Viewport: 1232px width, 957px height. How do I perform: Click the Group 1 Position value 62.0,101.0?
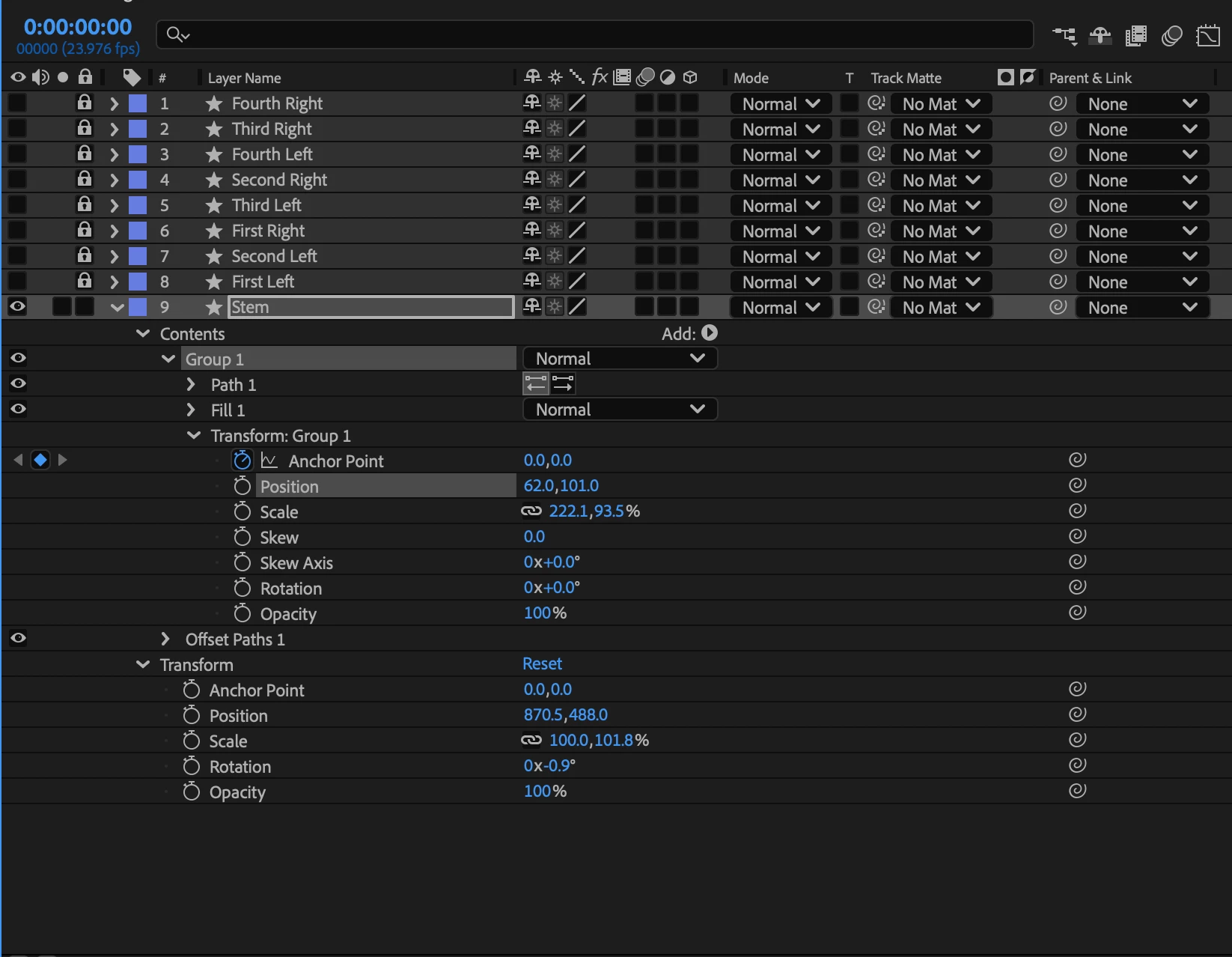point(561,485)
